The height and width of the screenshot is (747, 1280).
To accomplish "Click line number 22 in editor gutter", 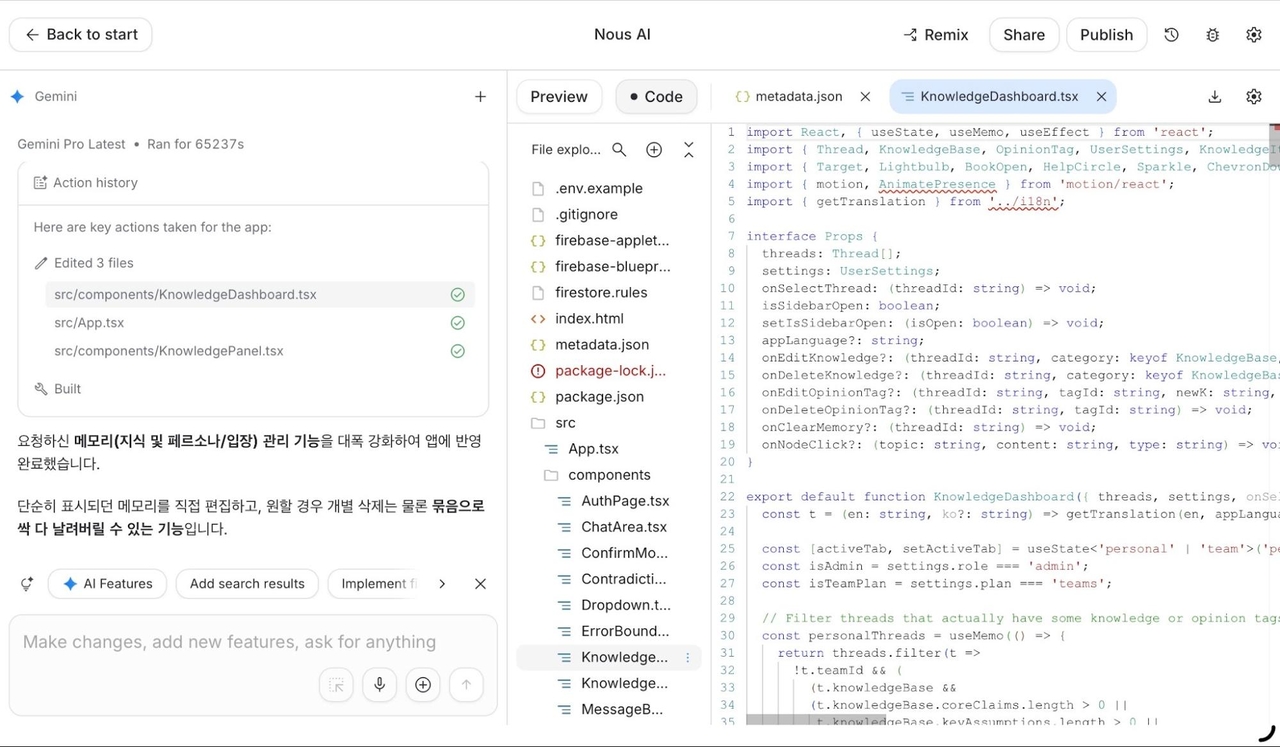I will pos(727,497).
